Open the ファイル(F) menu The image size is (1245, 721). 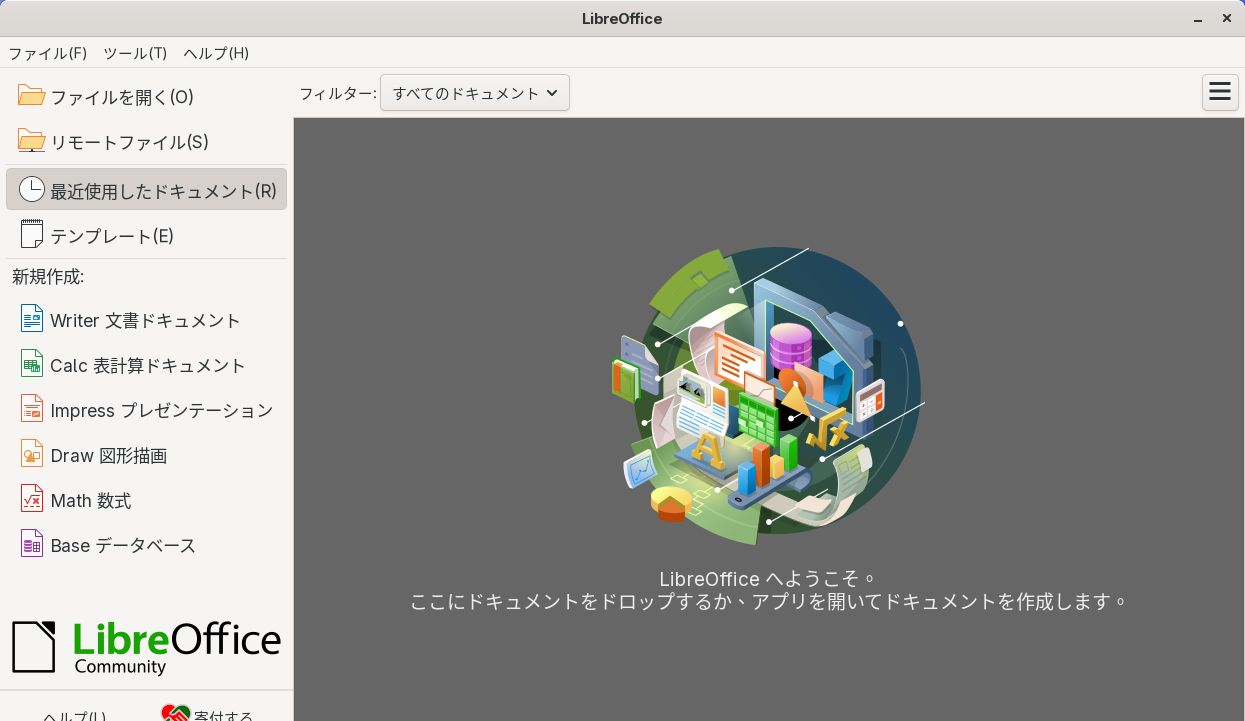(48, 53)
